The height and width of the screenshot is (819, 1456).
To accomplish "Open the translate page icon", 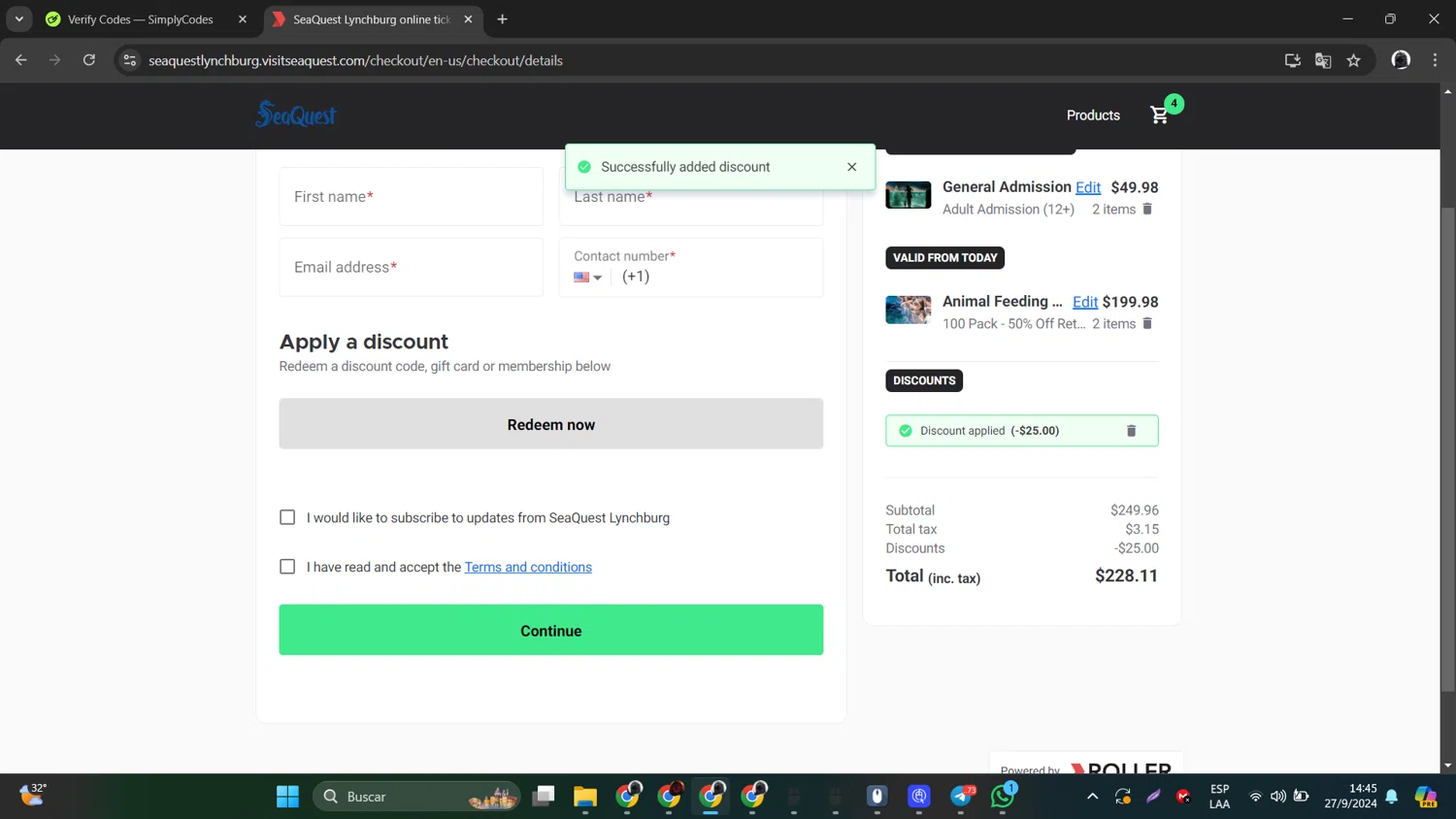I will point(1323,60).
